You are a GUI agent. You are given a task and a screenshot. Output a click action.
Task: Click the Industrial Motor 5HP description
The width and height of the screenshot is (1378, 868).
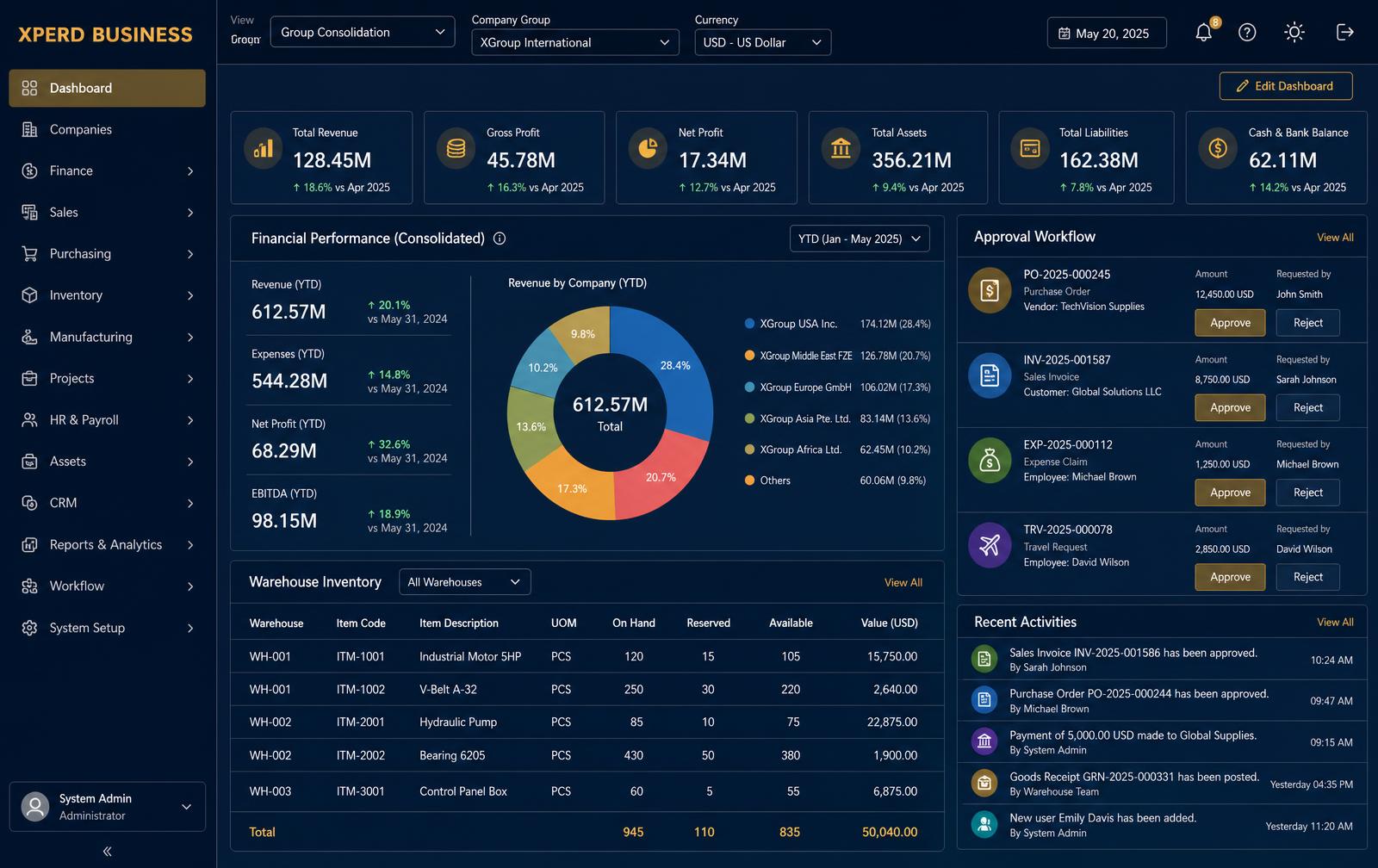coord(470,657)
